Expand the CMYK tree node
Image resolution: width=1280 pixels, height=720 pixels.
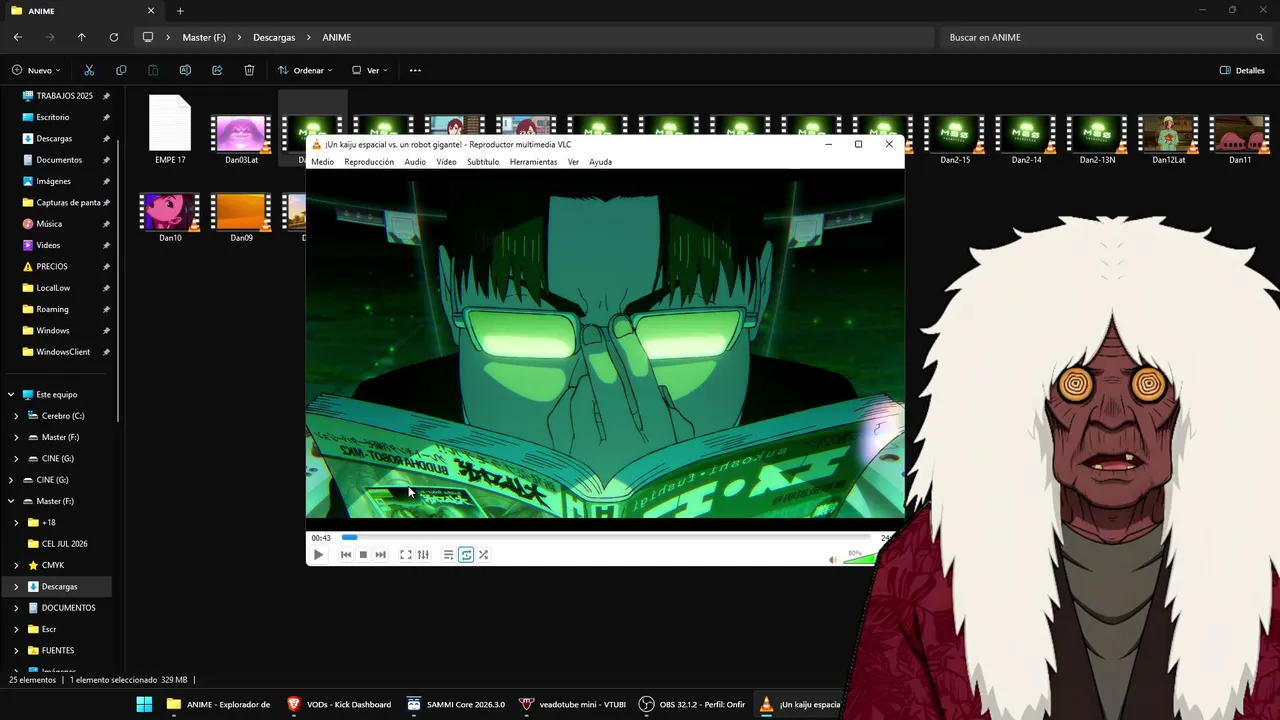coord(16,565)
